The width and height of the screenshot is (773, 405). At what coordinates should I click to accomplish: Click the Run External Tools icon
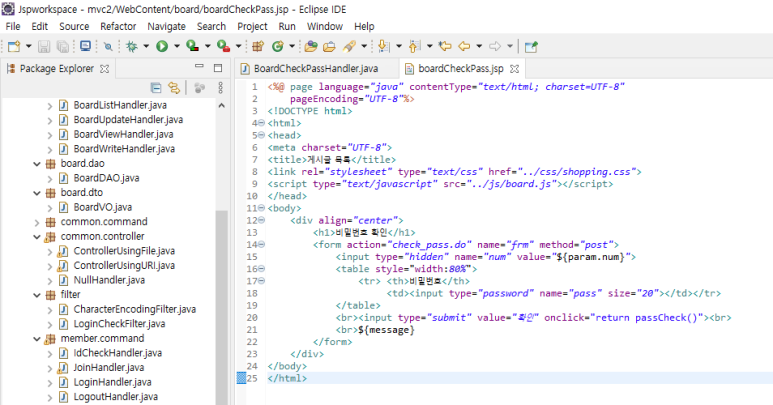(223, 46)
